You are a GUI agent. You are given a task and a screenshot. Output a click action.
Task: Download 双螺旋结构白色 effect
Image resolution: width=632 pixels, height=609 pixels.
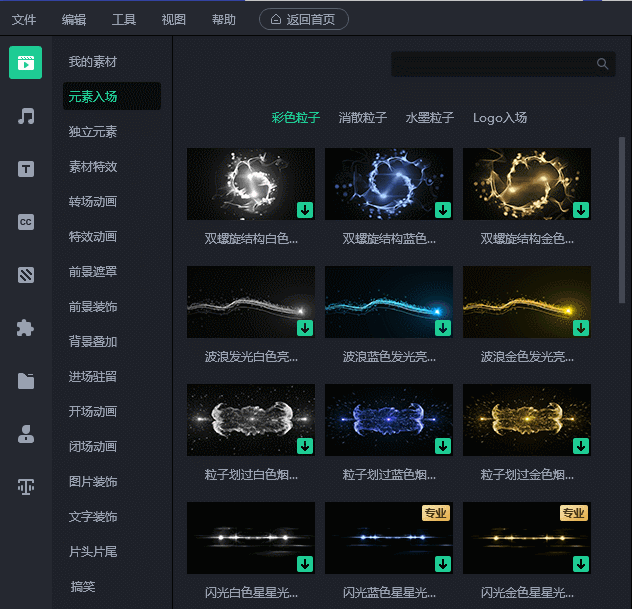tap(305, 210)
